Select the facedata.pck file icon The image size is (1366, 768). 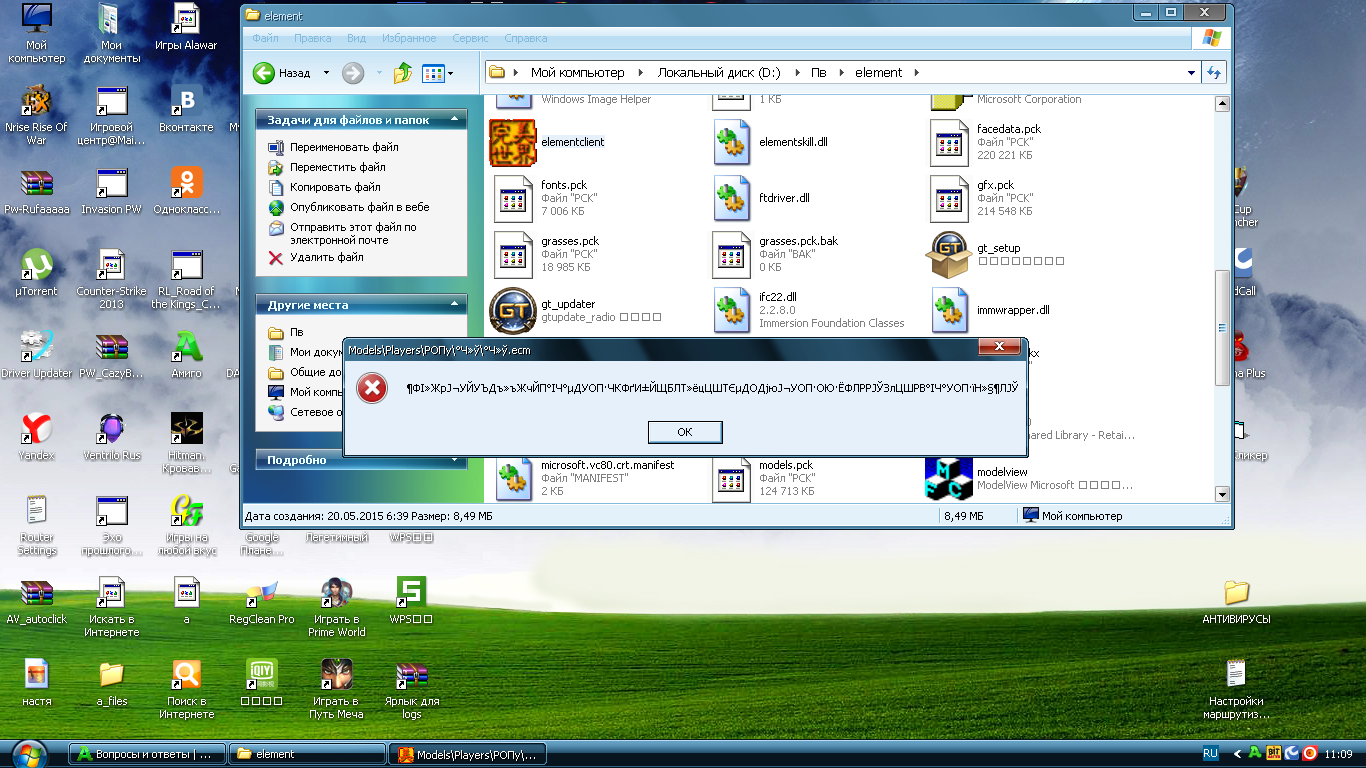pyautogui.click(x=948, y=143)
